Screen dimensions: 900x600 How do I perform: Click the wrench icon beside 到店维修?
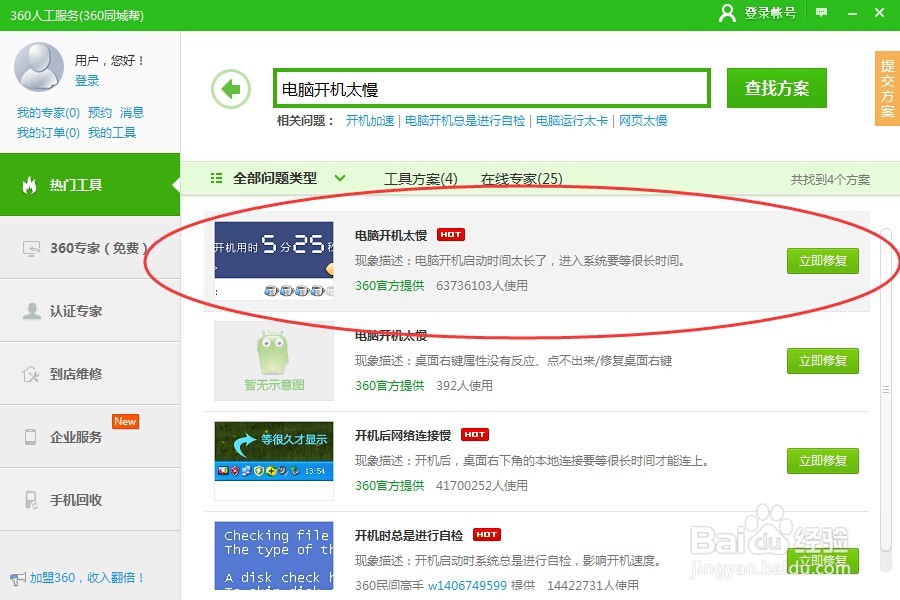[x=30, y=374]
